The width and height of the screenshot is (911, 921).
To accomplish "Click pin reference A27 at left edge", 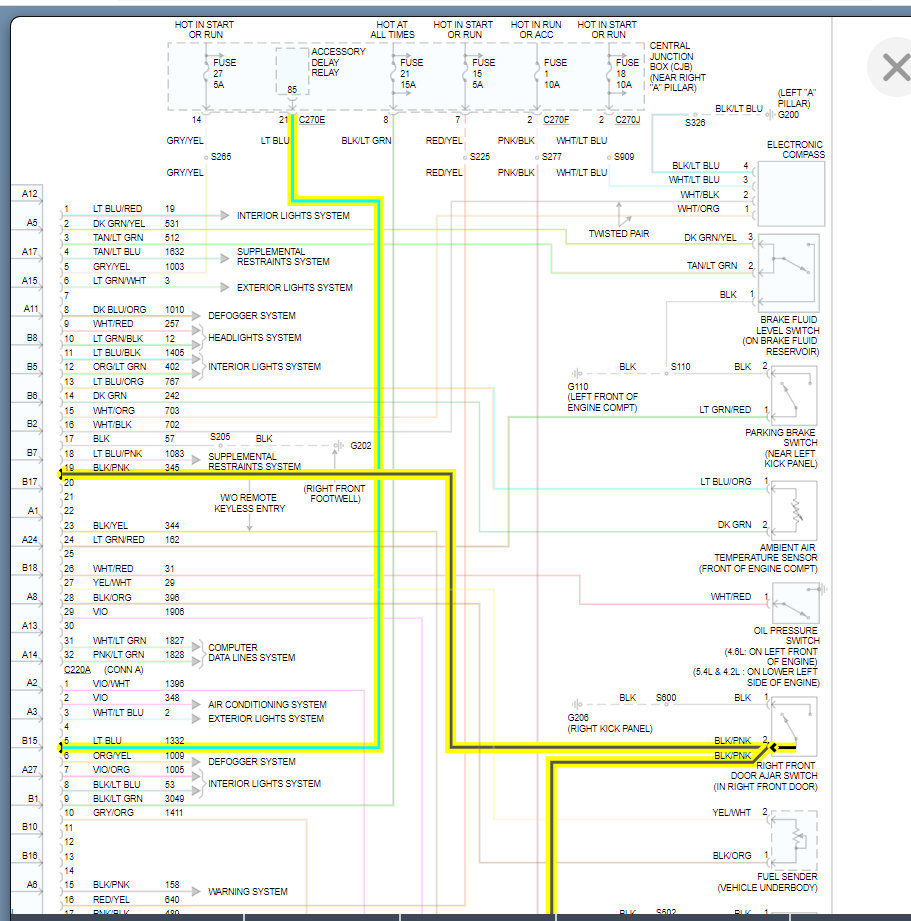I will (x=29, y=769).
